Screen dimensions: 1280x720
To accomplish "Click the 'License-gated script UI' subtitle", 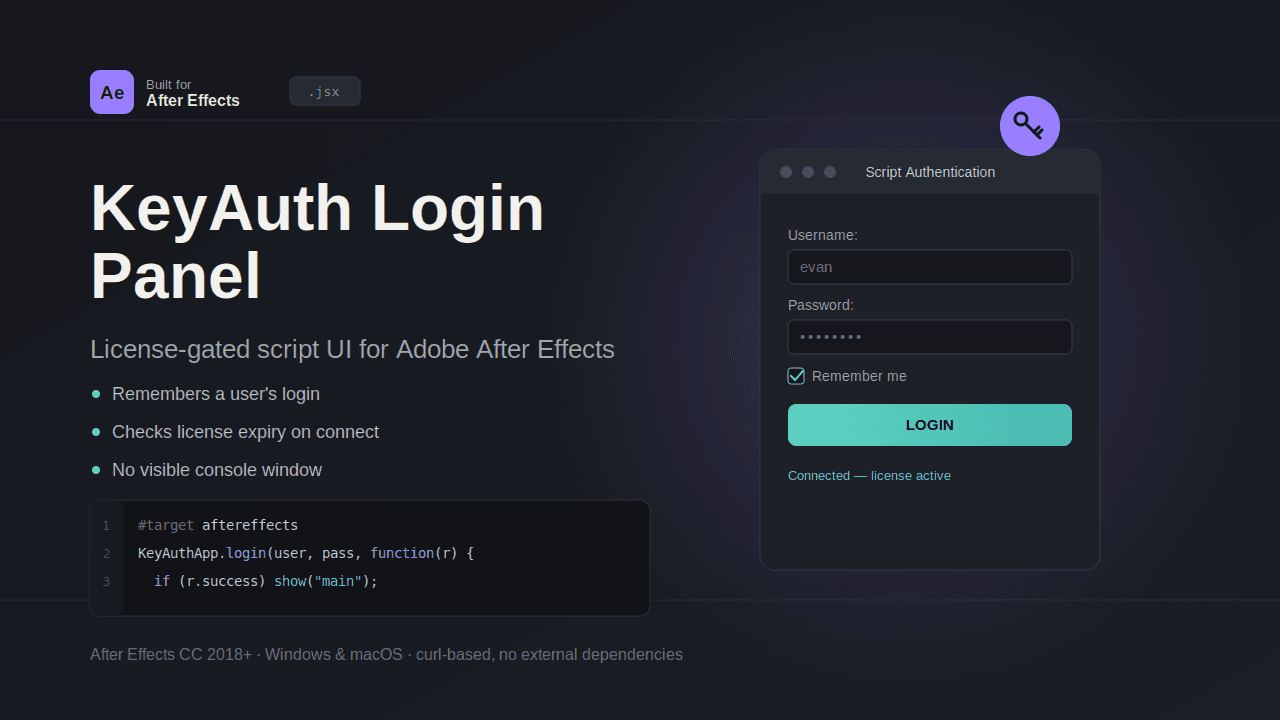I will 352,349.
